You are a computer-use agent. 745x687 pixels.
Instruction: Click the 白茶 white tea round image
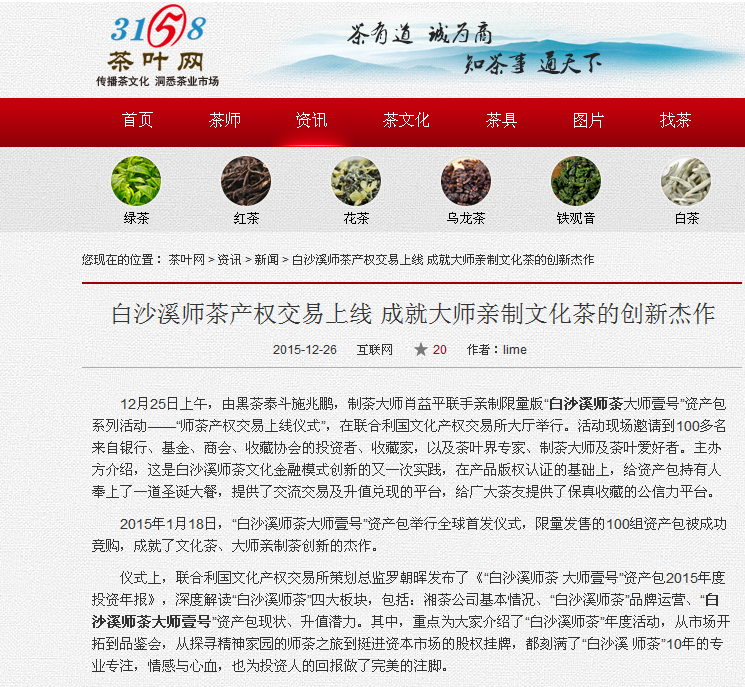[686, 181]
